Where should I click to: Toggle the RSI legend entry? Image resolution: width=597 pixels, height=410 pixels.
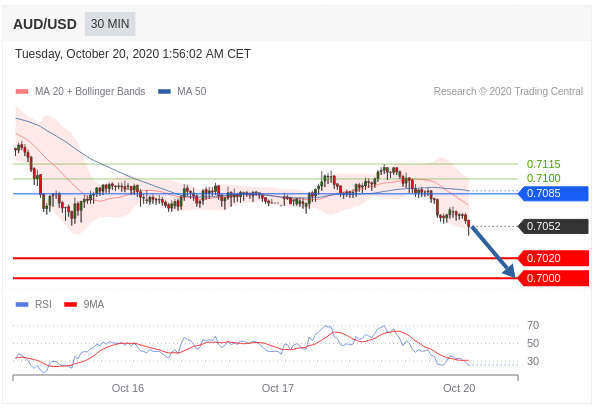(34, 304)
